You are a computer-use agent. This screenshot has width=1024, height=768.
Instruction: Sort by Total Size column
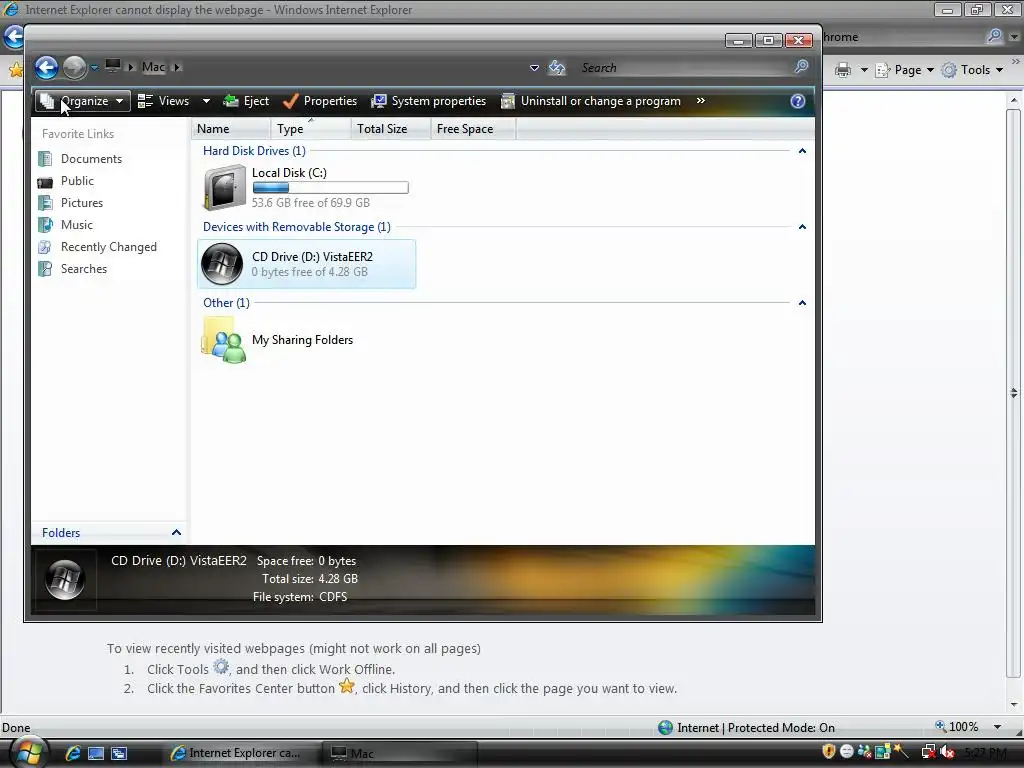pos(391,129)
